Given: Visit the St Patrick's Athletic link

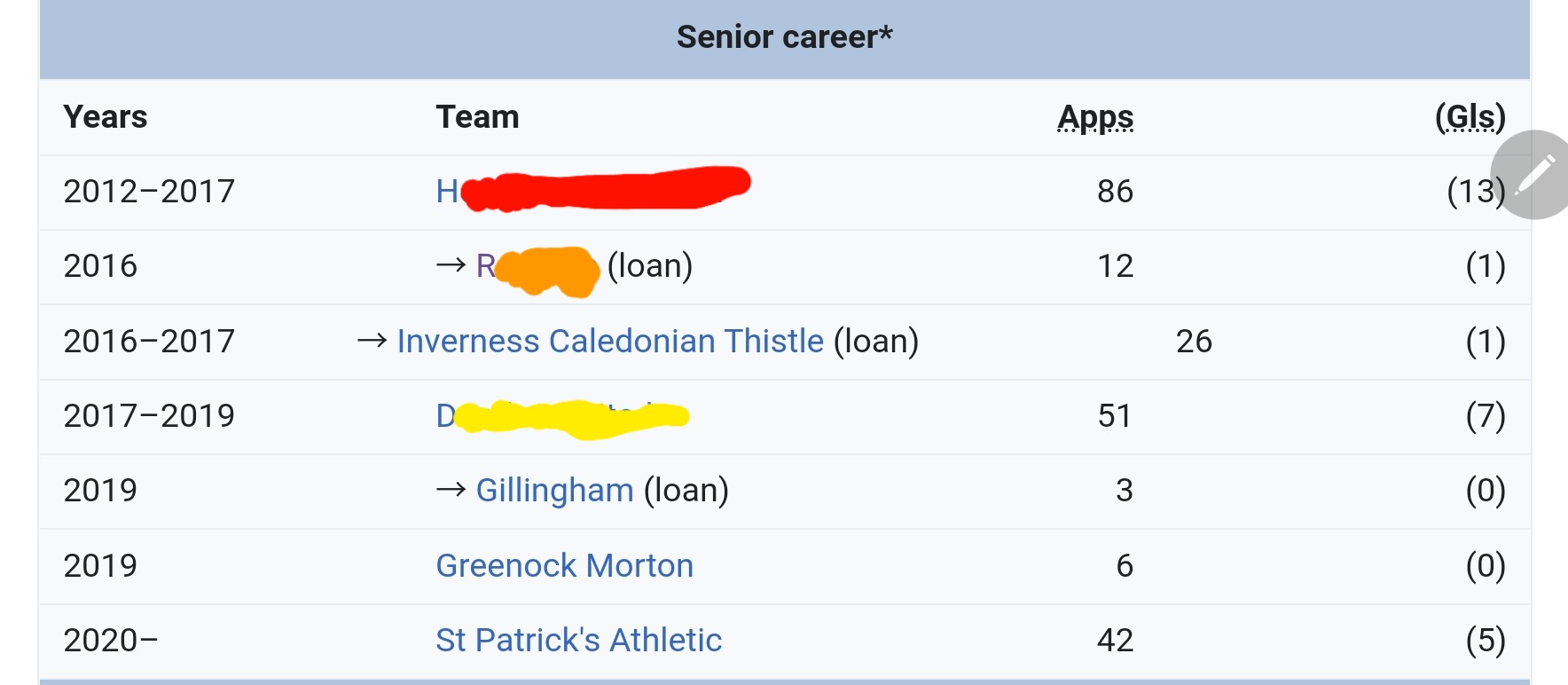Looking at the screenshot, I should click(x=578, y=641).
